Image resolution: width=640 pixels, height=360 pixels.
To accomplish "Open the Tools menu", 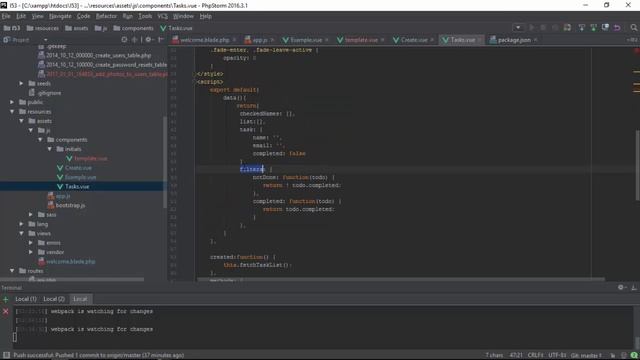I will coord(145,16).
